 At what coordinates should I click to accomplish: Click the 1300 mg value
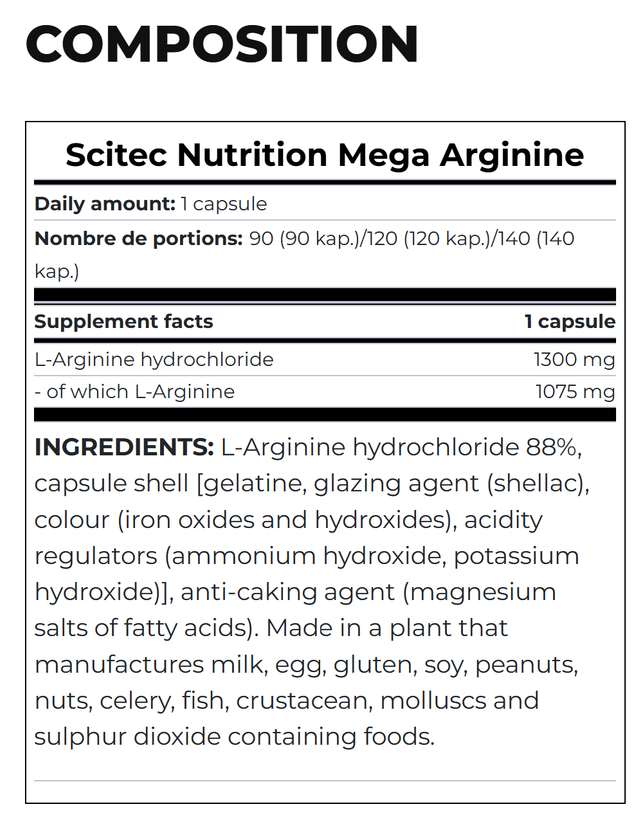(x=575, y=360)
